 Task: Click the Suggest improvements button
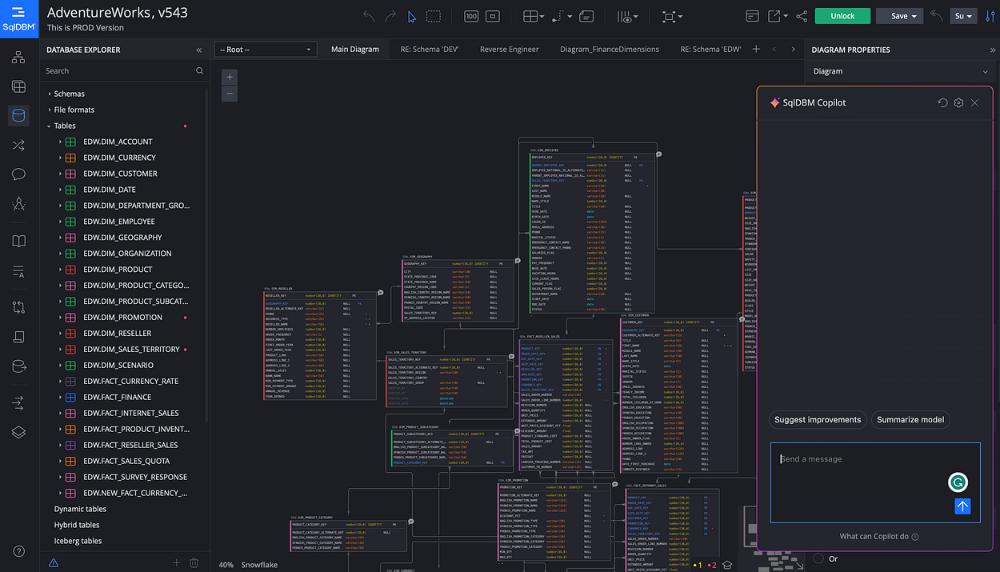click(x=817, y=420)
